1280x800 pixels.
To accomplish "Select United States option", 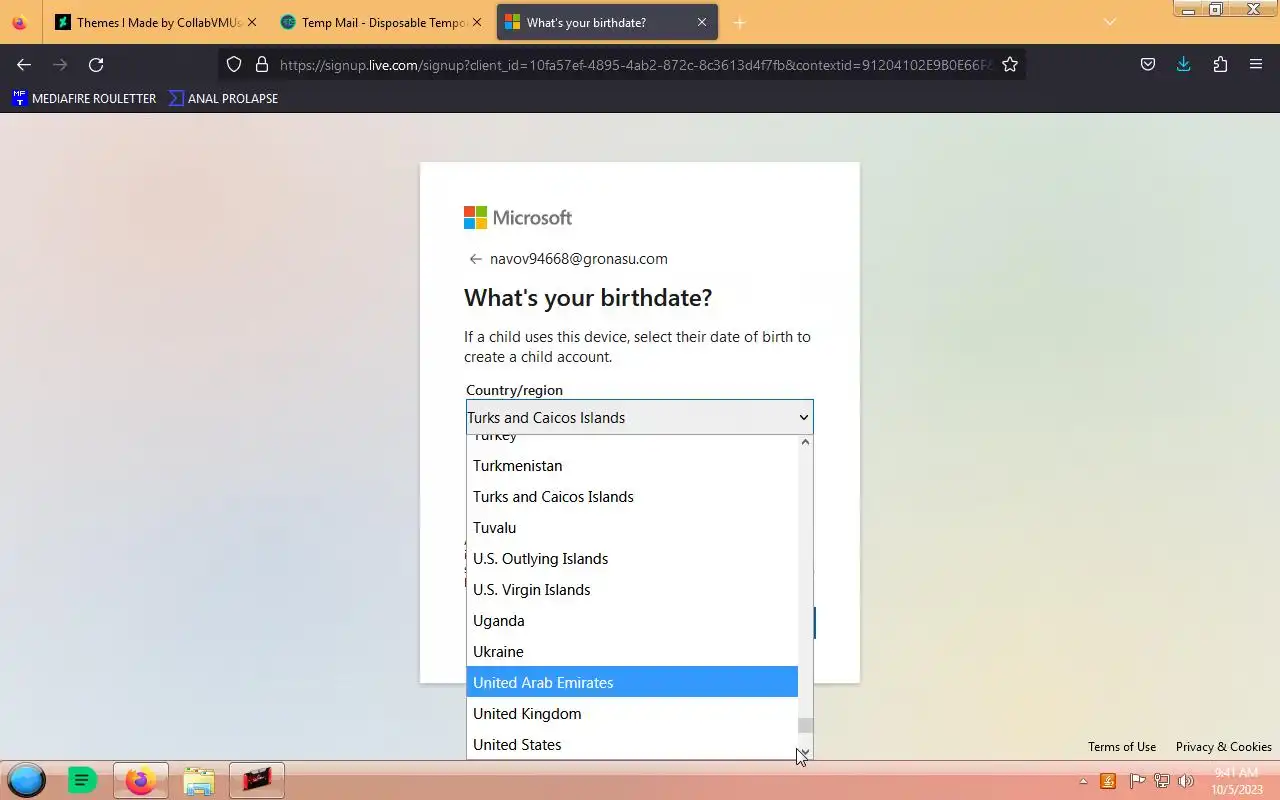I will point(632,745).
